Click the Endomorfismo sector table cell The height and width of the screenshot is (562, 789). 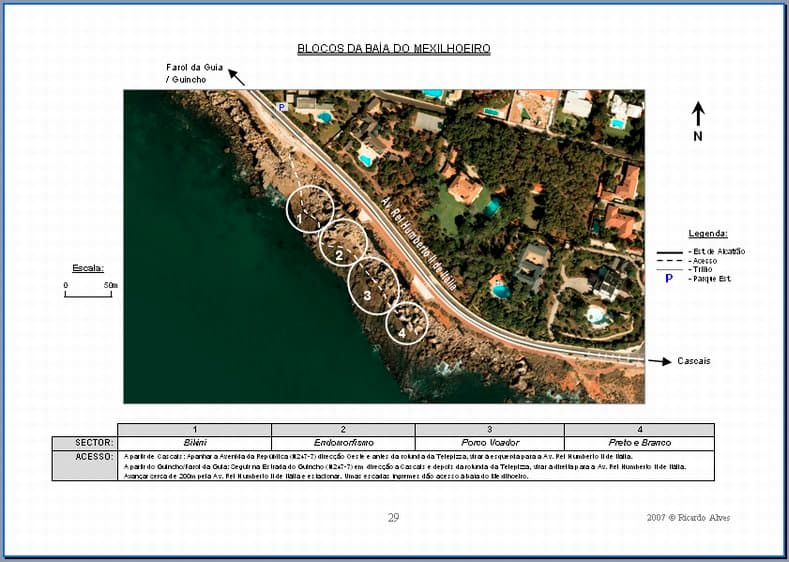coord(342,443)
